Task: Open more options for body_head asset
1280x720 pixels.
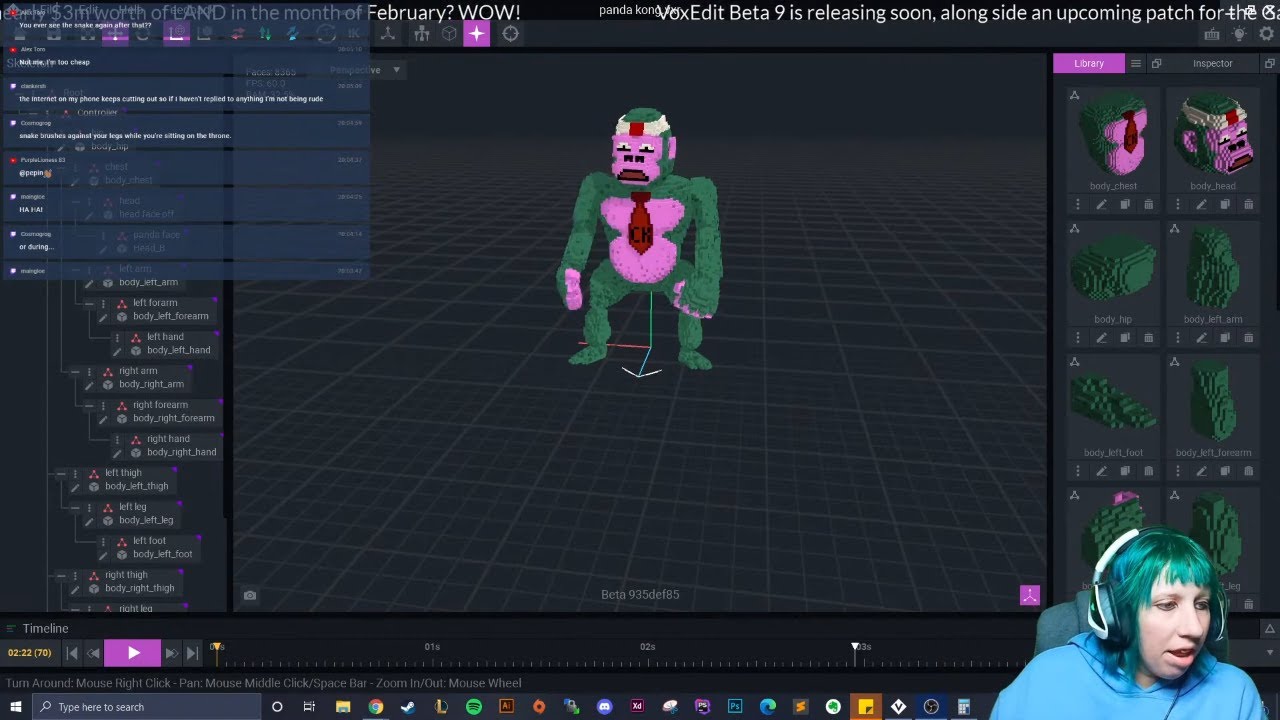Action: (x=1178, y=204)
